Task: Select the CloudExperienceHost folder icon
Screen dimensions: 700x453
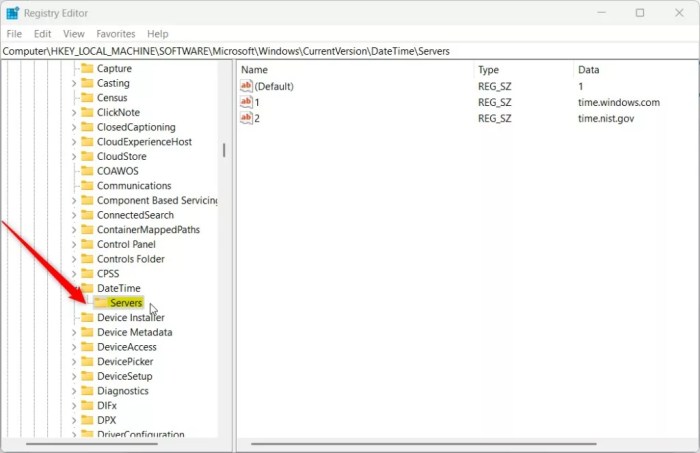Action: click(x=87, y=142)
